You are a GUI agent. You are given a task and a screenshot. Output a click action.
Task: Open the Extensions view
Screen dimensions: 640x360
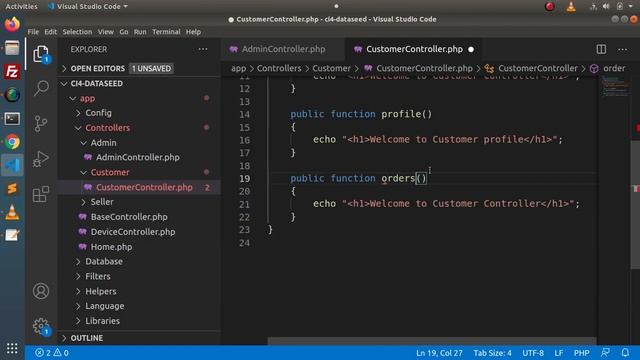(41, 194)
